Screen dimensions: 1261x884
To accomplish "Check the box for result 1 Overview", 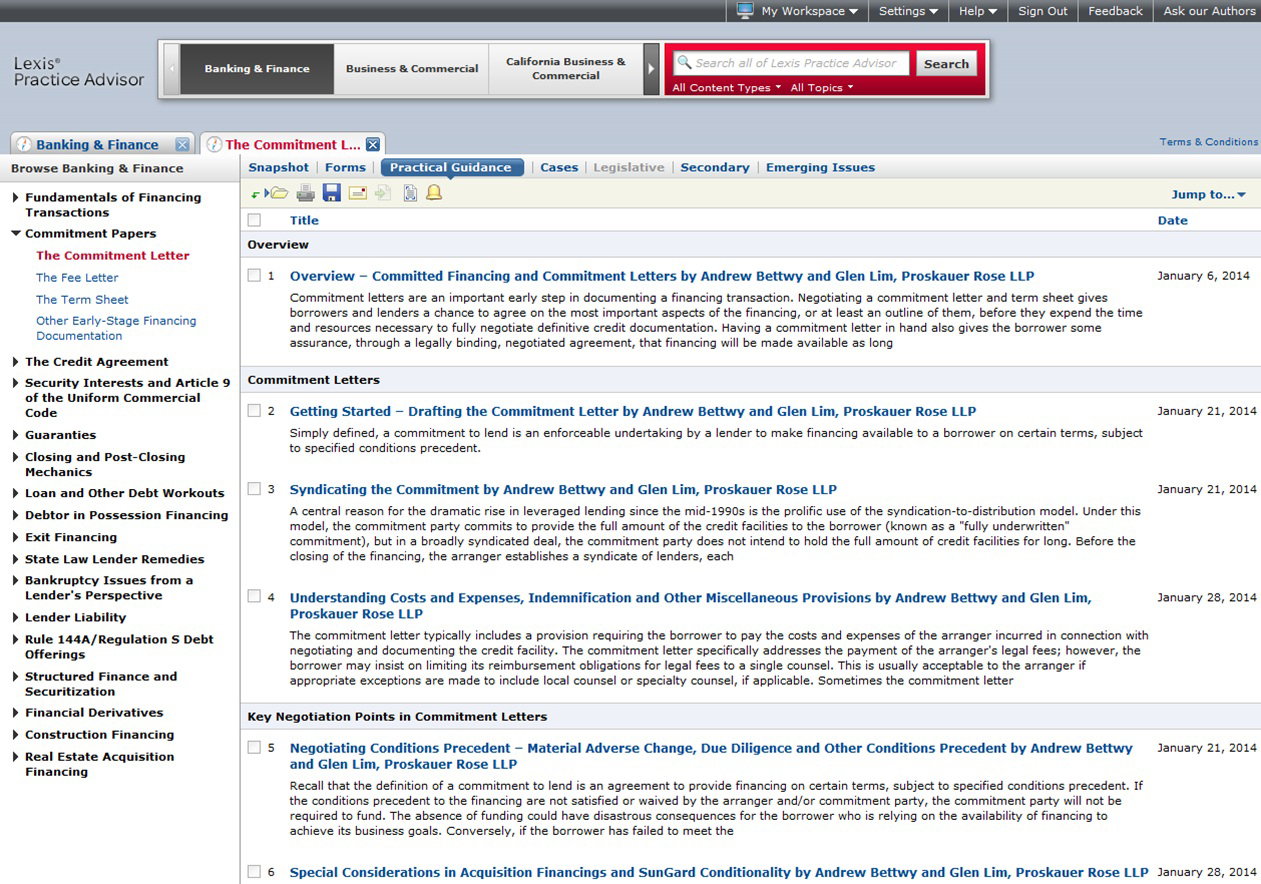I will 254,275.
